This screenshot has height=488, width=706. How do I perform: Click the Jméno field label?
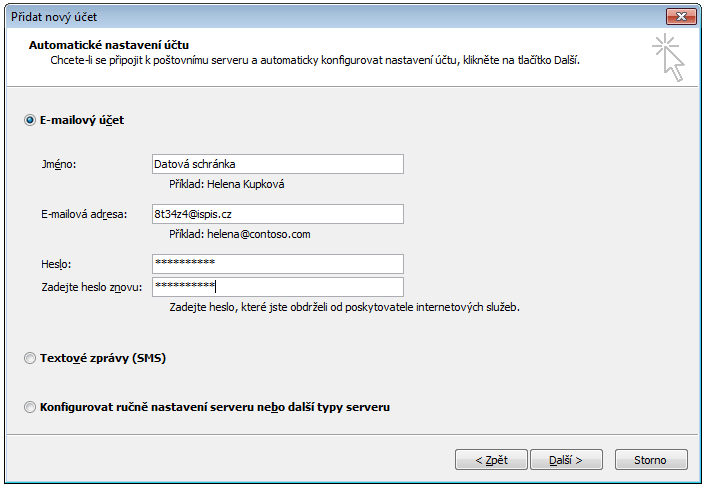[59, 164]
